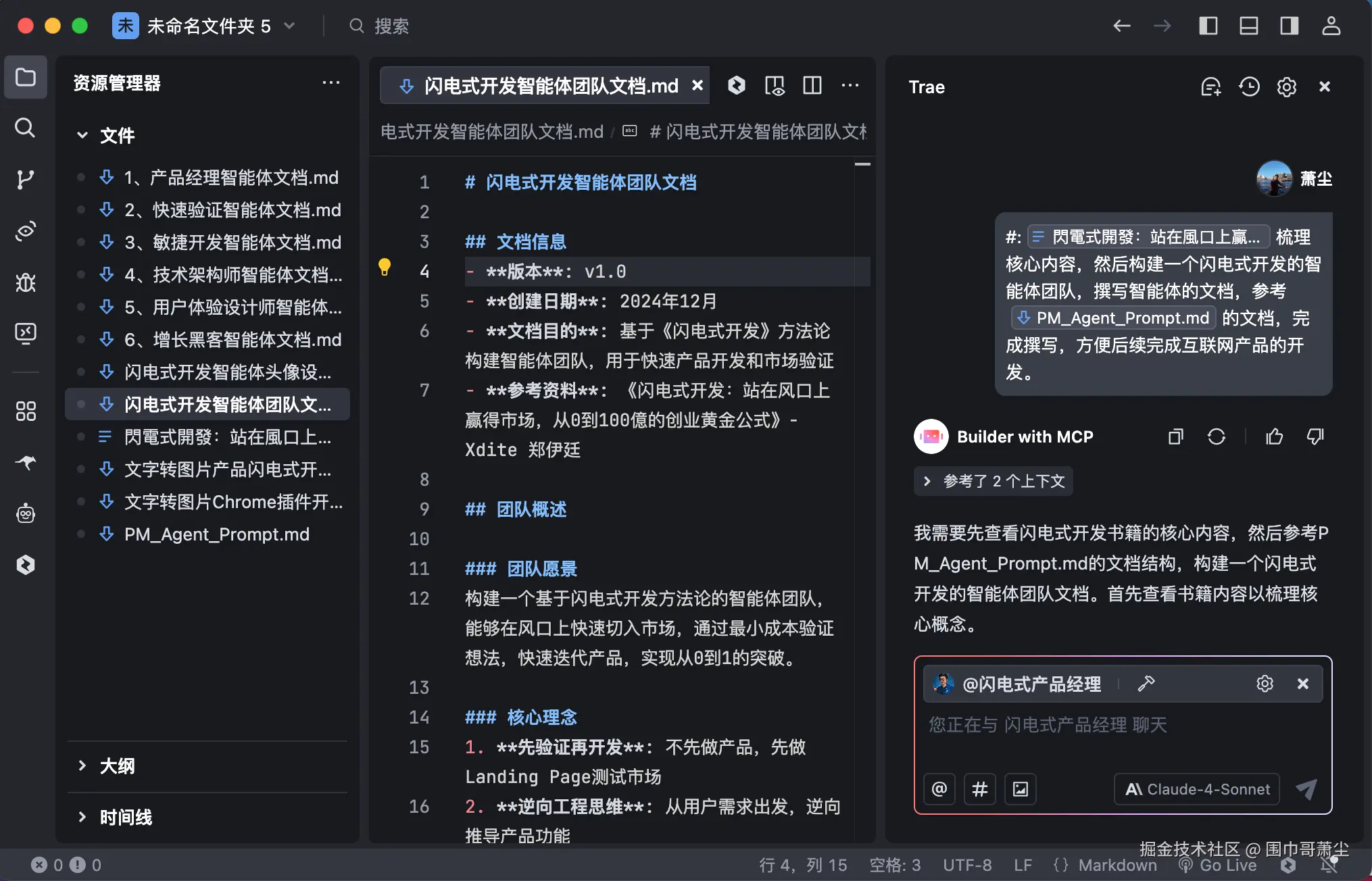1372x881 pixels.
Task: Open Source Control panel
Action: [26, 180]
